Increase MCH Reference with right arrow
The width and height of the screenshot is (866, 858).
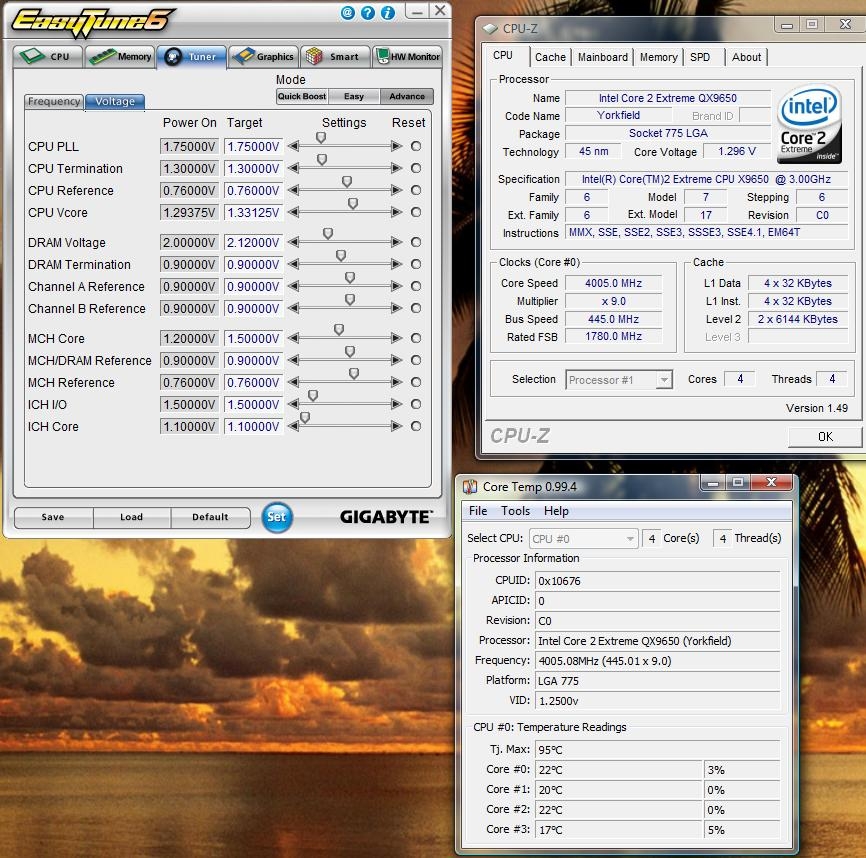(x=397, y=383)
